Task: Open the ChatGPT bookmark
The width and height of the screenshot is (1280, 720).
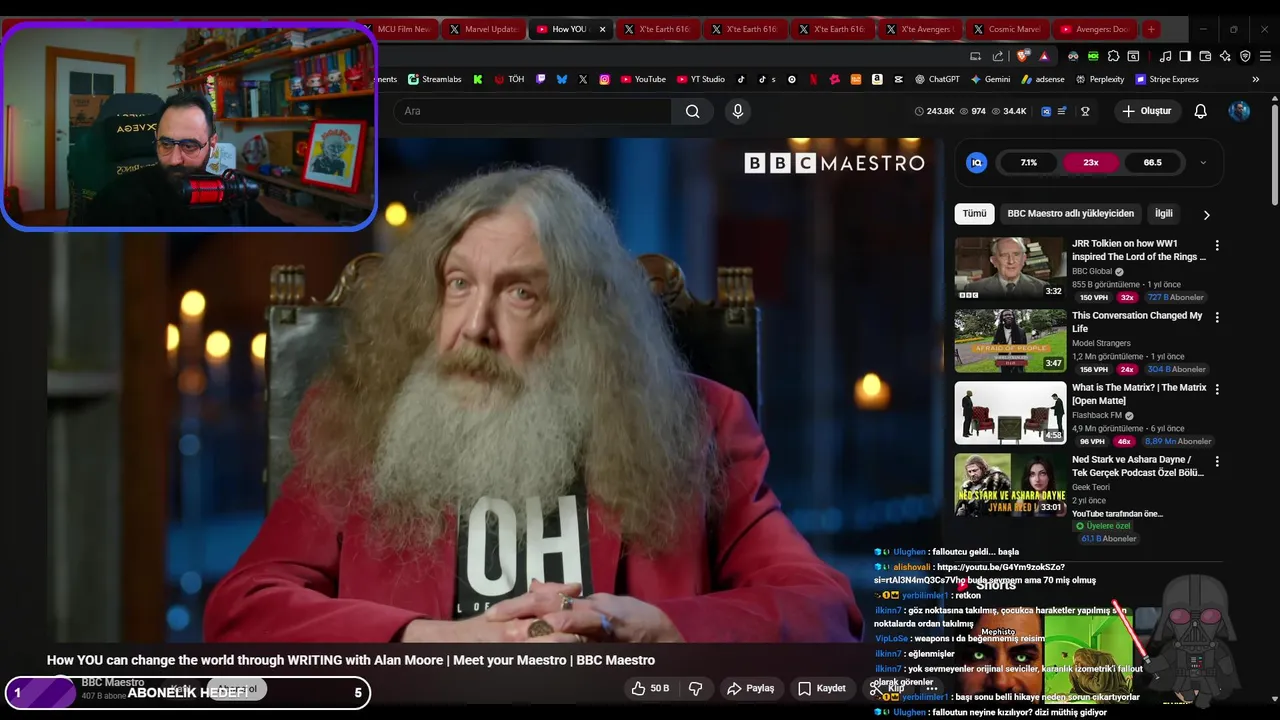Action: [936, 79]
